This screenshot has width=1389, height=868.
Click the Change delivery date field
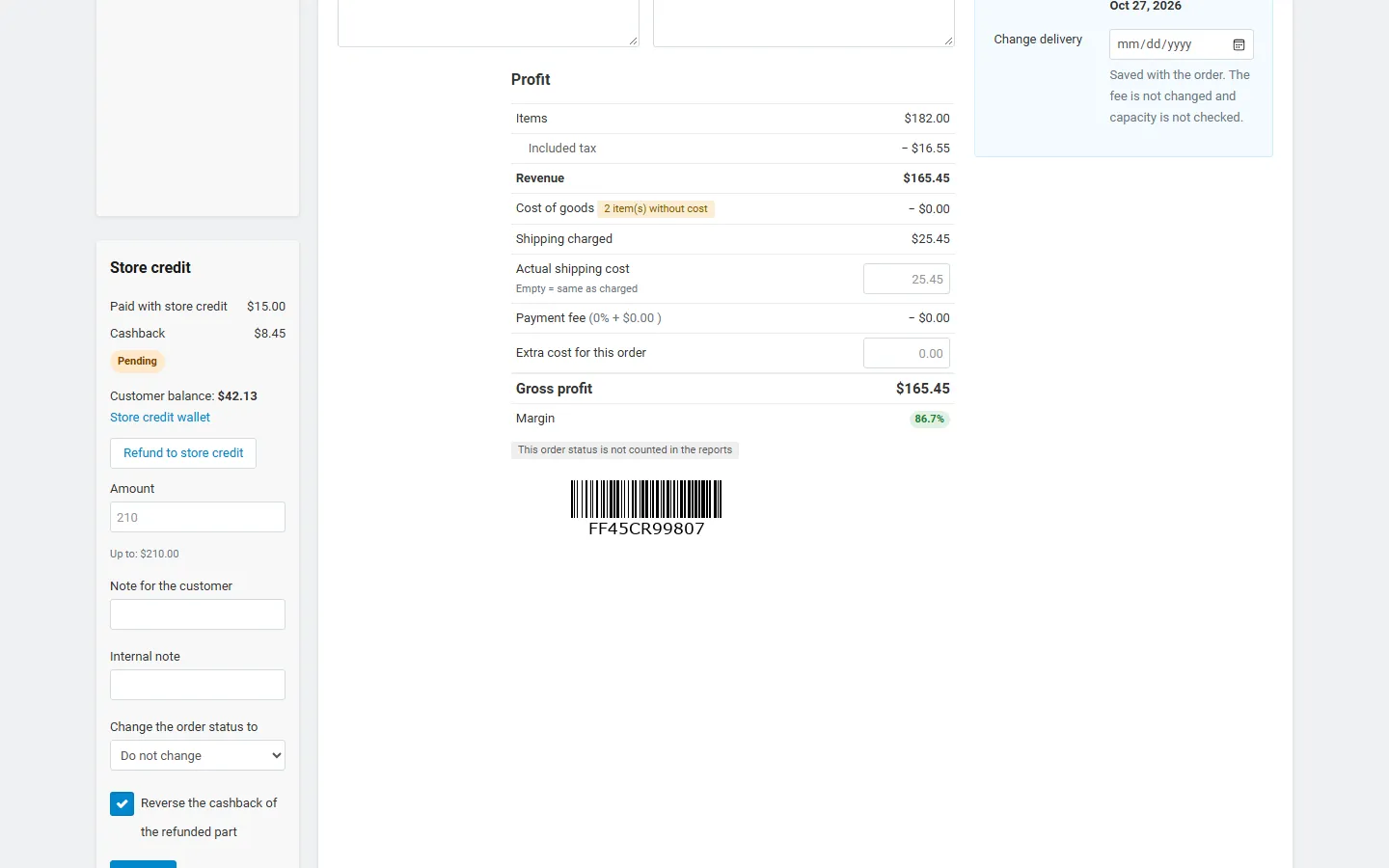click(x=1181, y=44)
